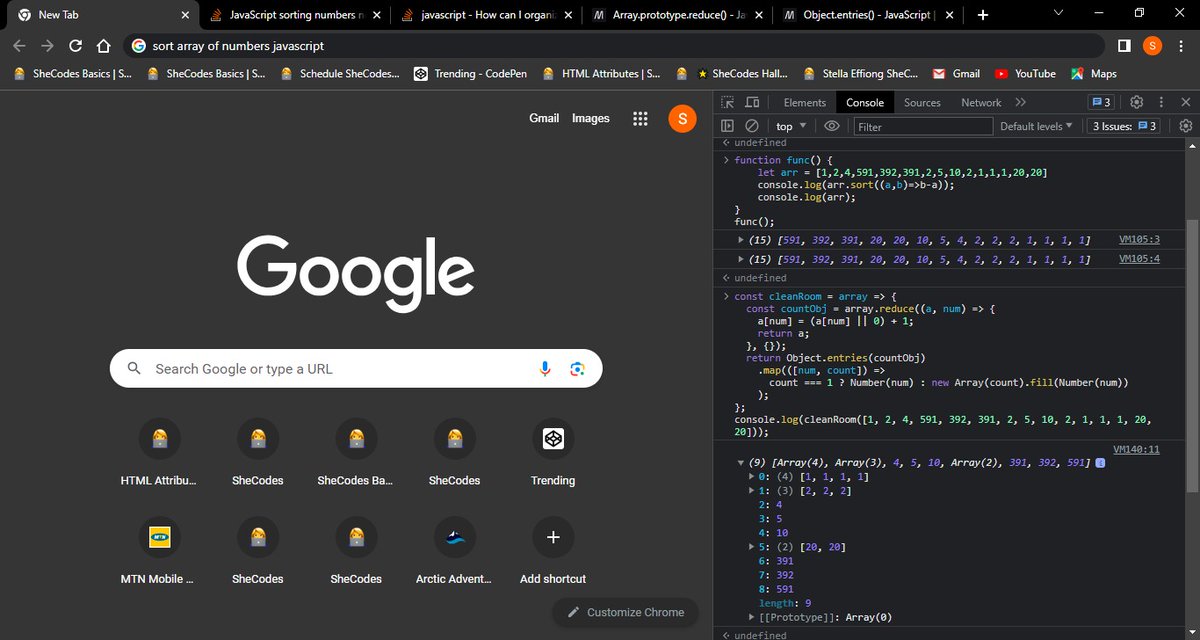Open the HTML Attributes shortcut tile

[159, 451]
